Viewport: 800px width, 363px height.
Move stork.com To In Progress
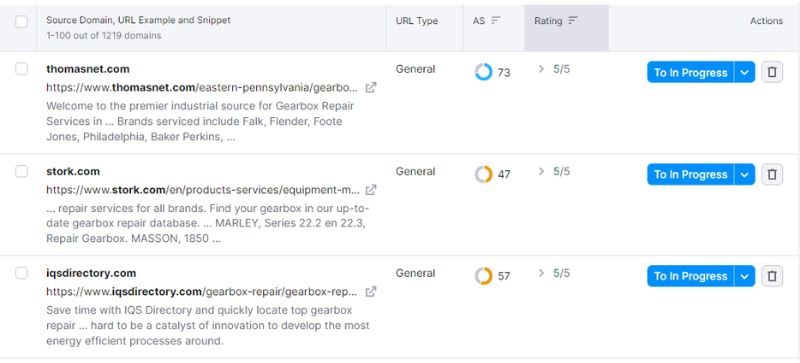tap(690, 175)
